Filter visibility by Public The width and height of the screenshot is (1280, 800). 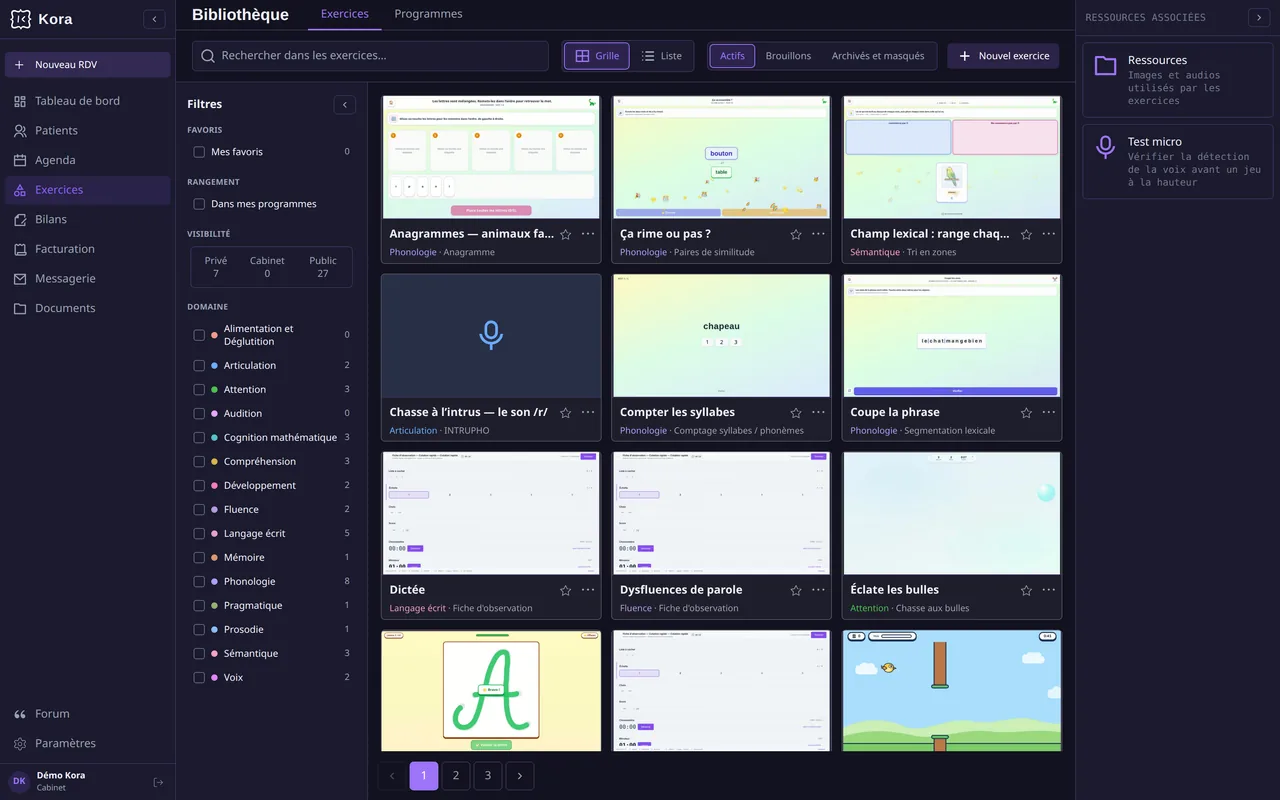coord(323,267)
